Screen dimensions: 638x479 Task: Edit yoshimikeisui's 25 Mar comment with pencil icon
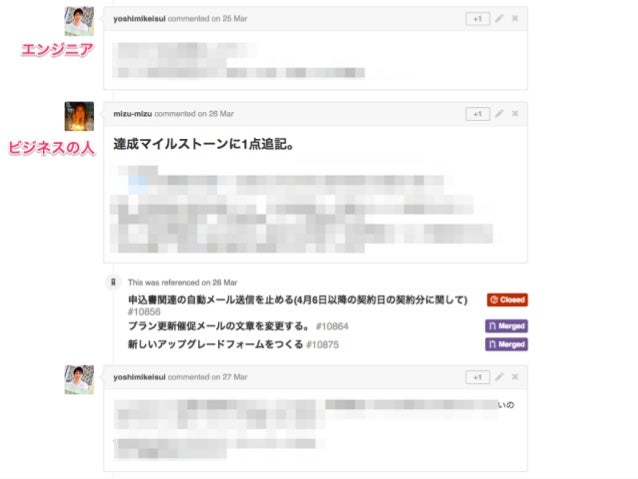point(499,18)
